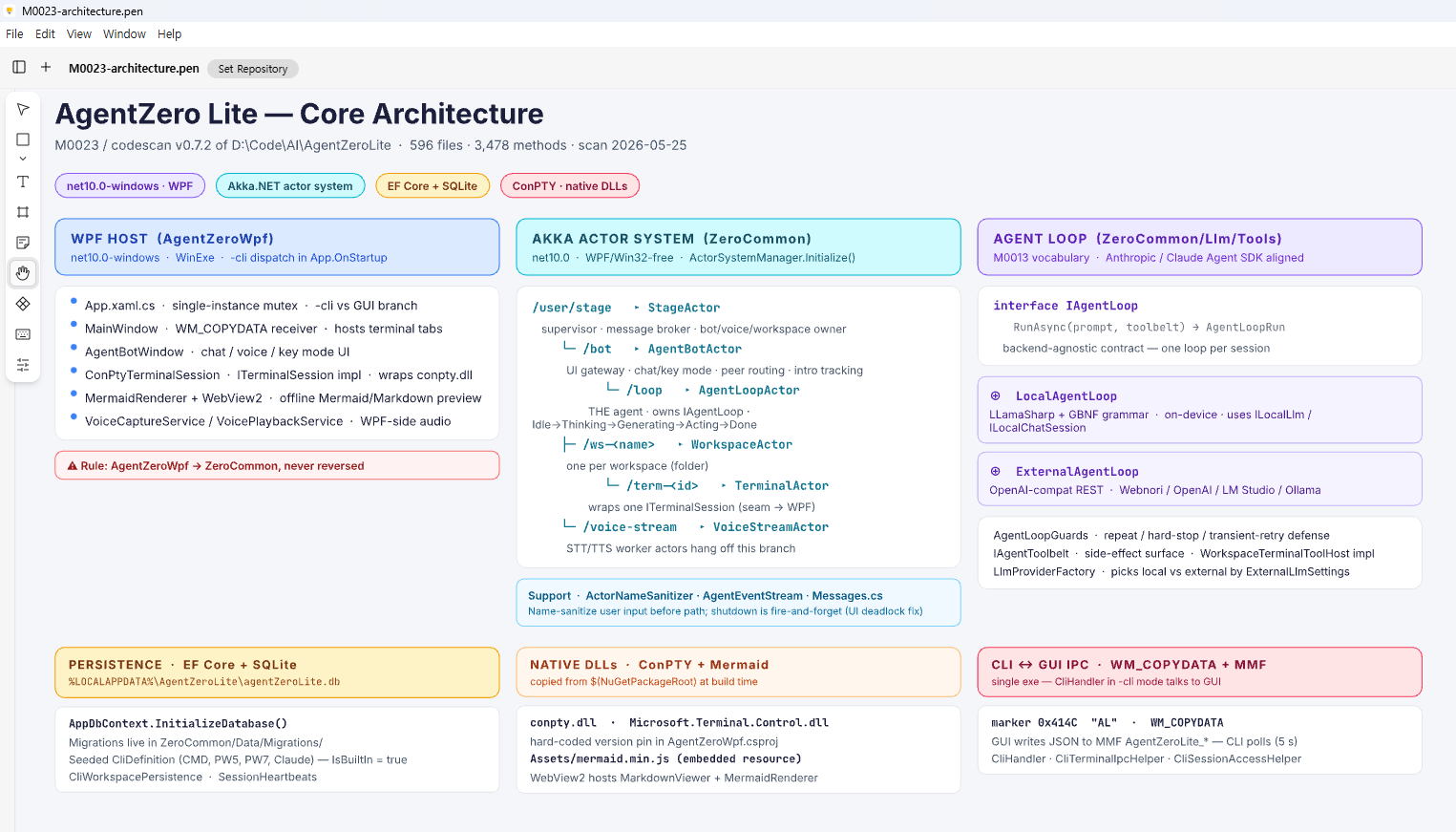Select the Rectangle shape tool
1456x832 pixels.
pyautogui.click(x=23, y=139)
